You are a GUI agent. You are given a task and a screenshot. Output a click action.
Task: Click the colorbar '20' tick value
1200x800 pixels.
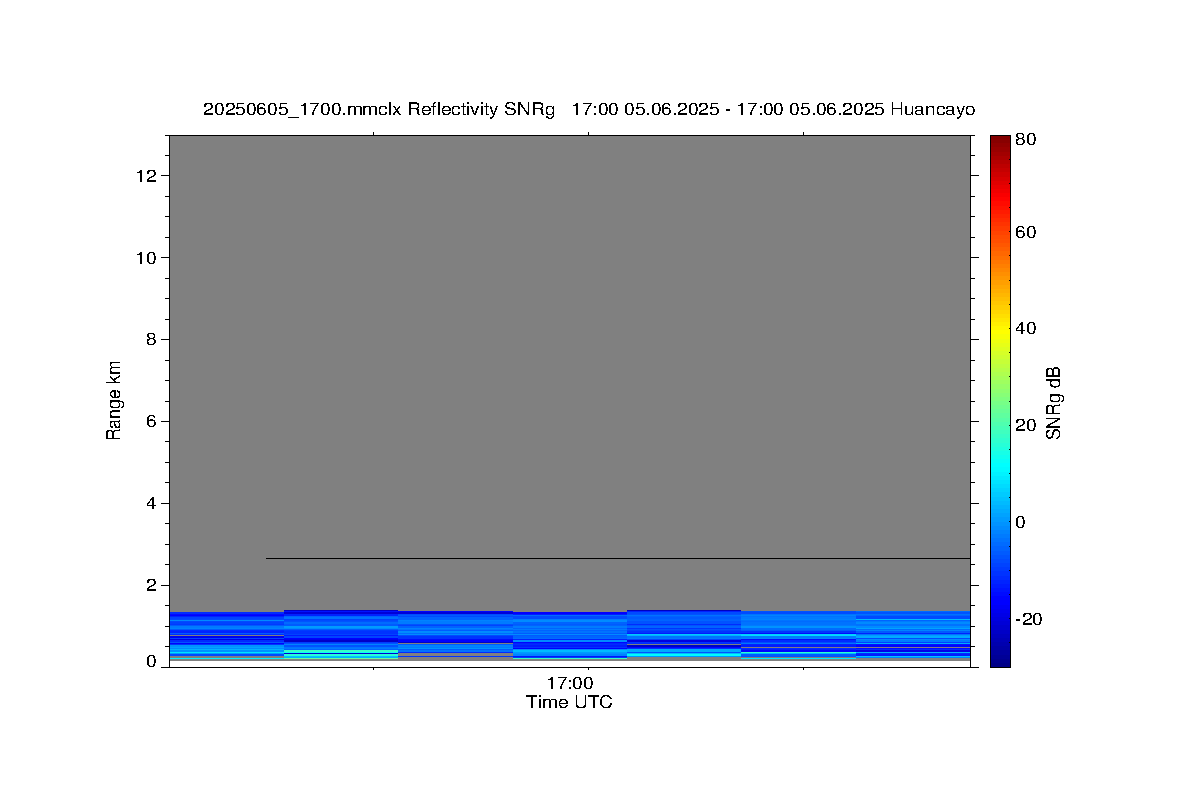(x=1025, y=425)
